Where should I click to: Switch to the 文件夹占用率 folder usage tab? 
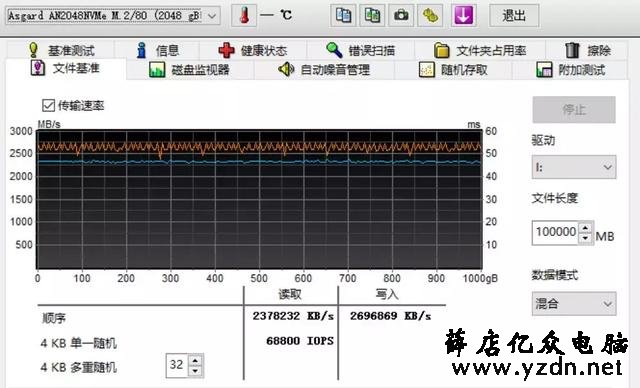click(480, 50)
